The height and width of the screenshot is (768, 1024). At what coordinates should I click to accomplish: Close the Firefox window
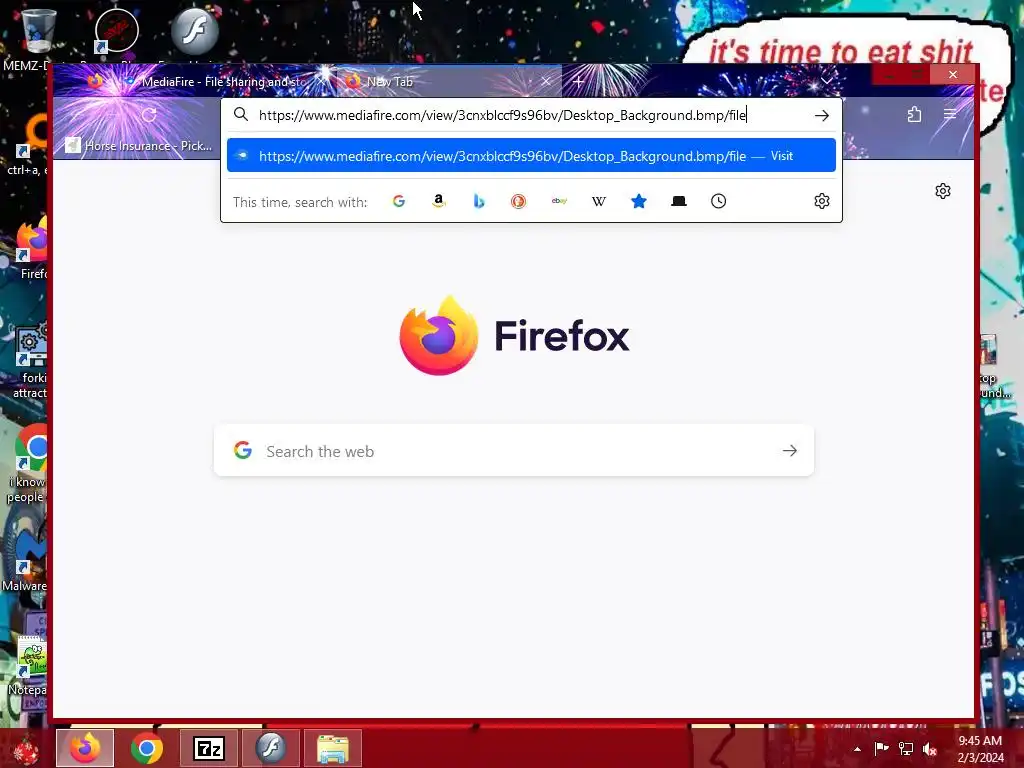[x=953, y=75]
